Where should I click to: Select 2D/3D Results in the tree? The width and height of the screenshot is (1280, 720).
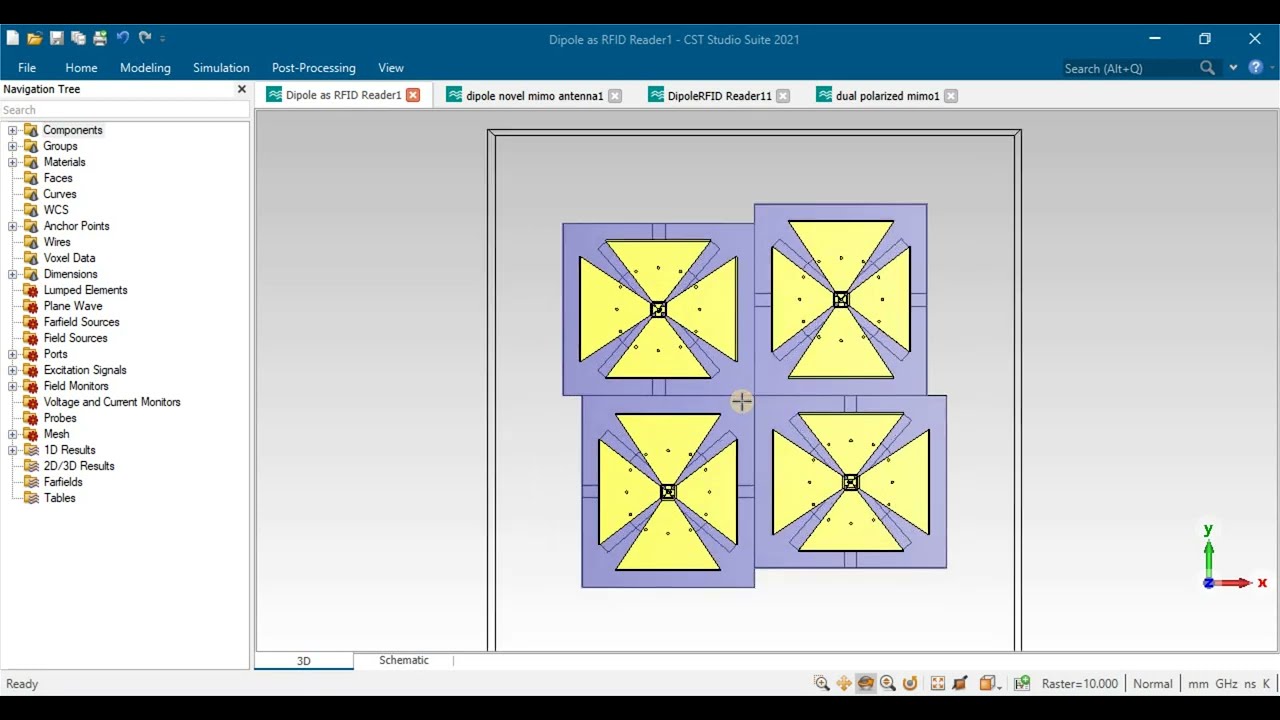(79, 466)
